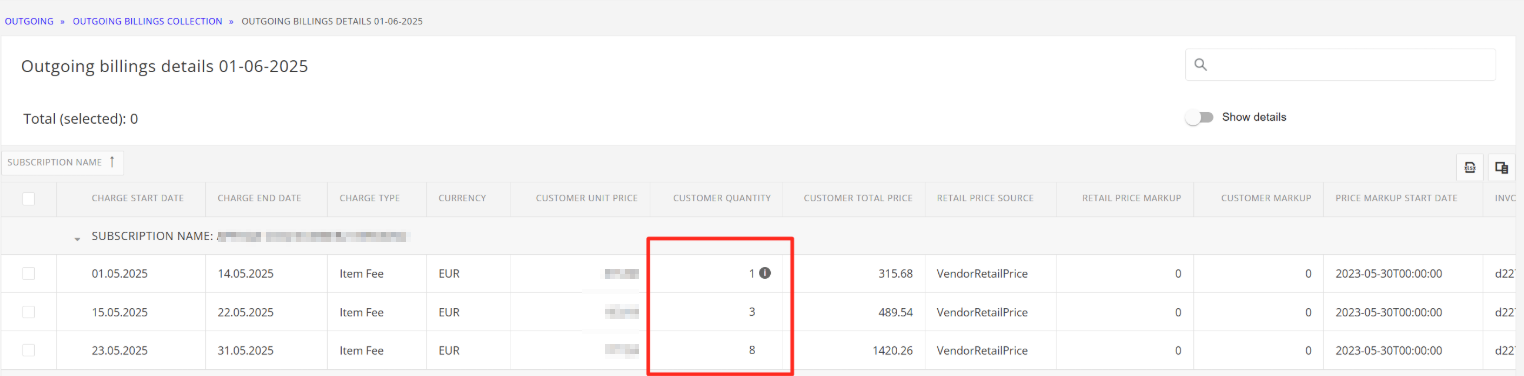This screenshot has width=1524, height=376.
Task: Click the Total (selected): 0 text
Action: (81, 119)
